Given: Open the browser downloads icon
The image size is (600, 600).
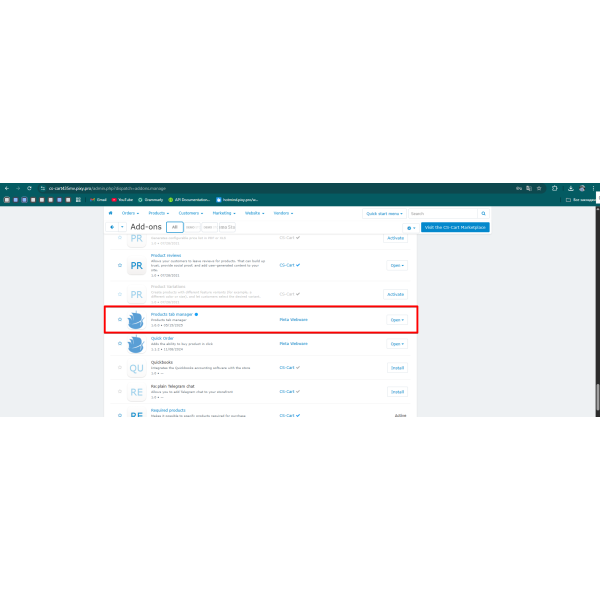Looking at the screenshot, I should 571,188.
